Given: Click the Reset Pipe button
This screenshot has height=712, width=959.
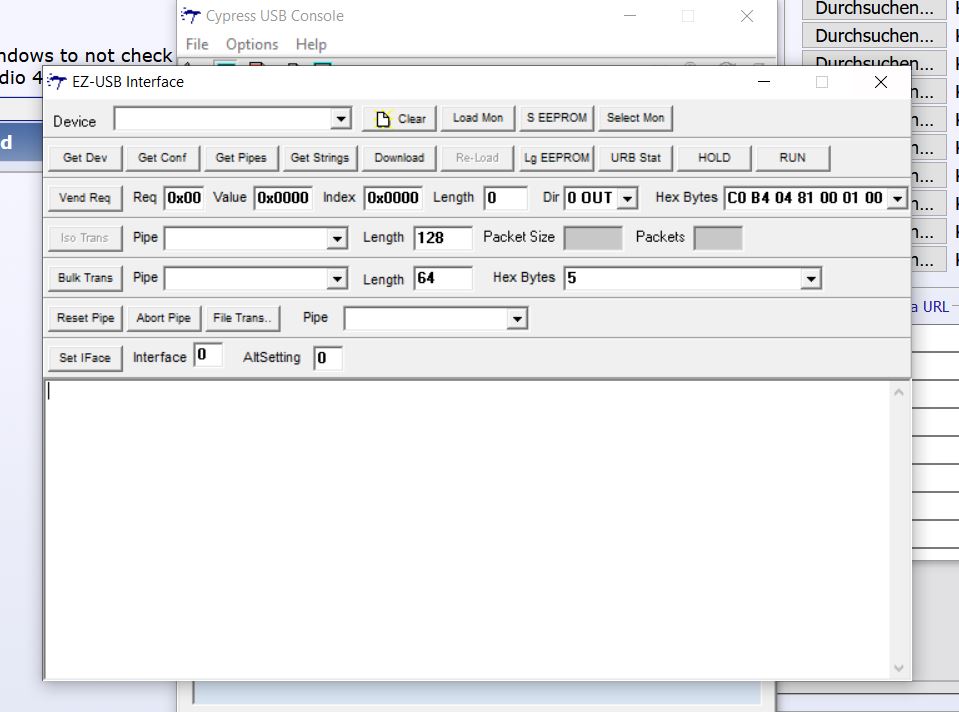Looking at the screenshot, I should point(85,318).
